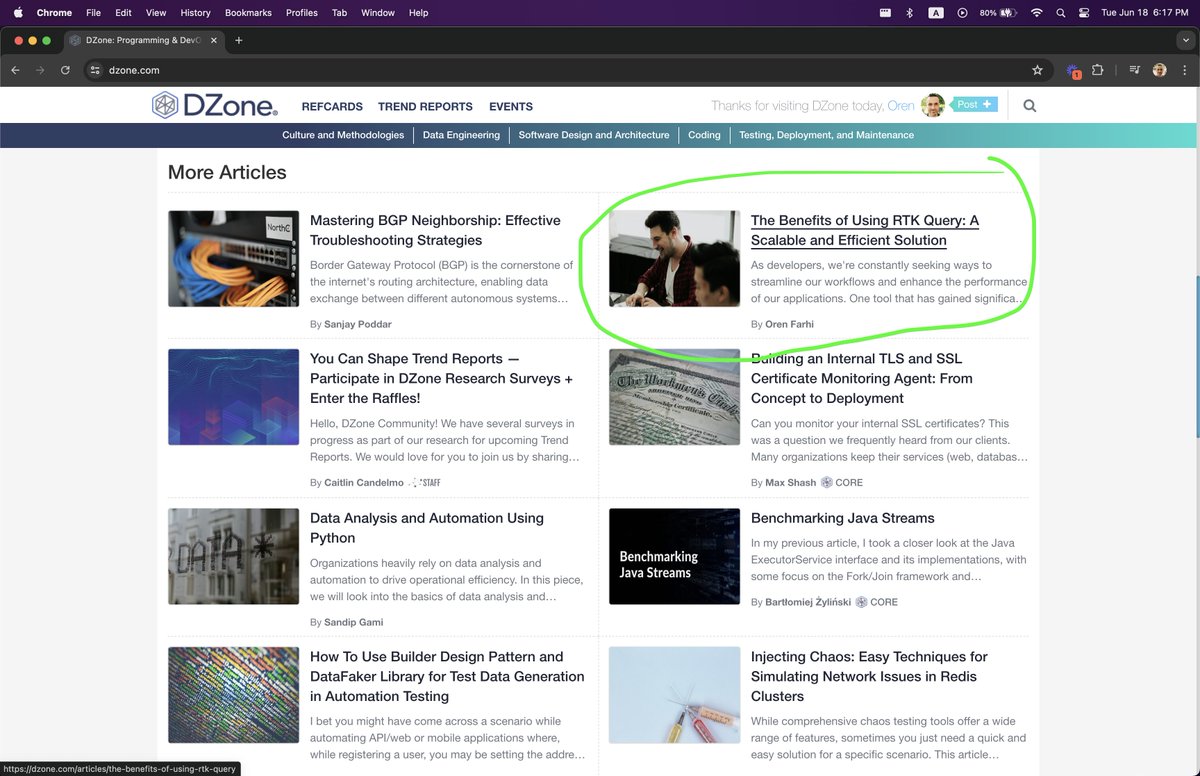The height and width of the screenshot is (776, 1200).
Task: Click the Post button
Action: 974,104
